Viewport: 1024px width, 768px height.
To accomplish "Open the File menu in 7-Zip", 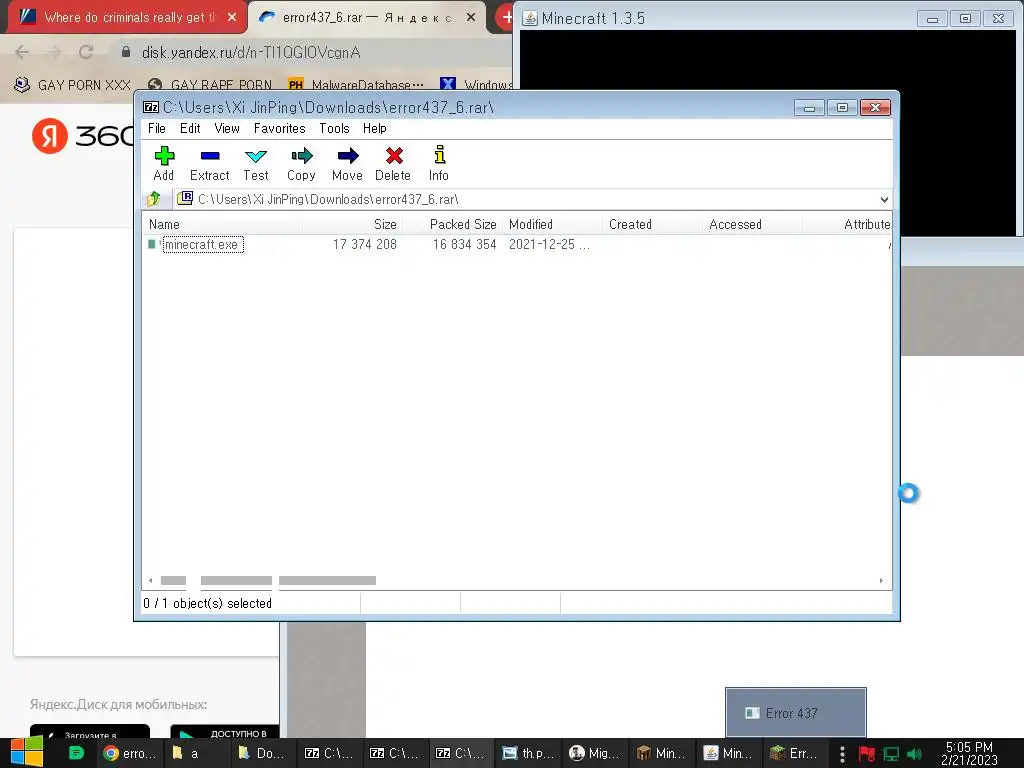I will tap(157, 128).
